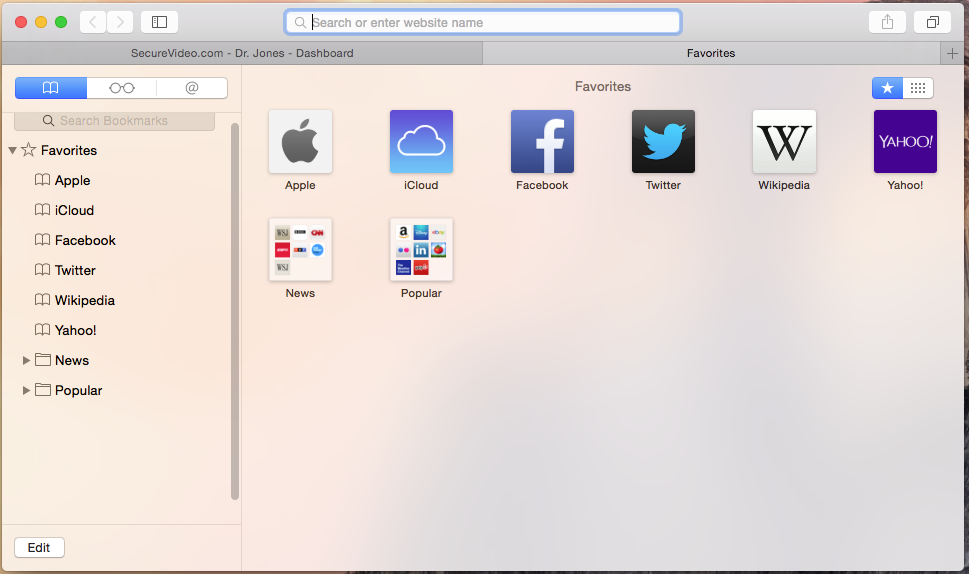Switch to Top Sites grid view
969x574 pixels.
[x=918, y=88]
